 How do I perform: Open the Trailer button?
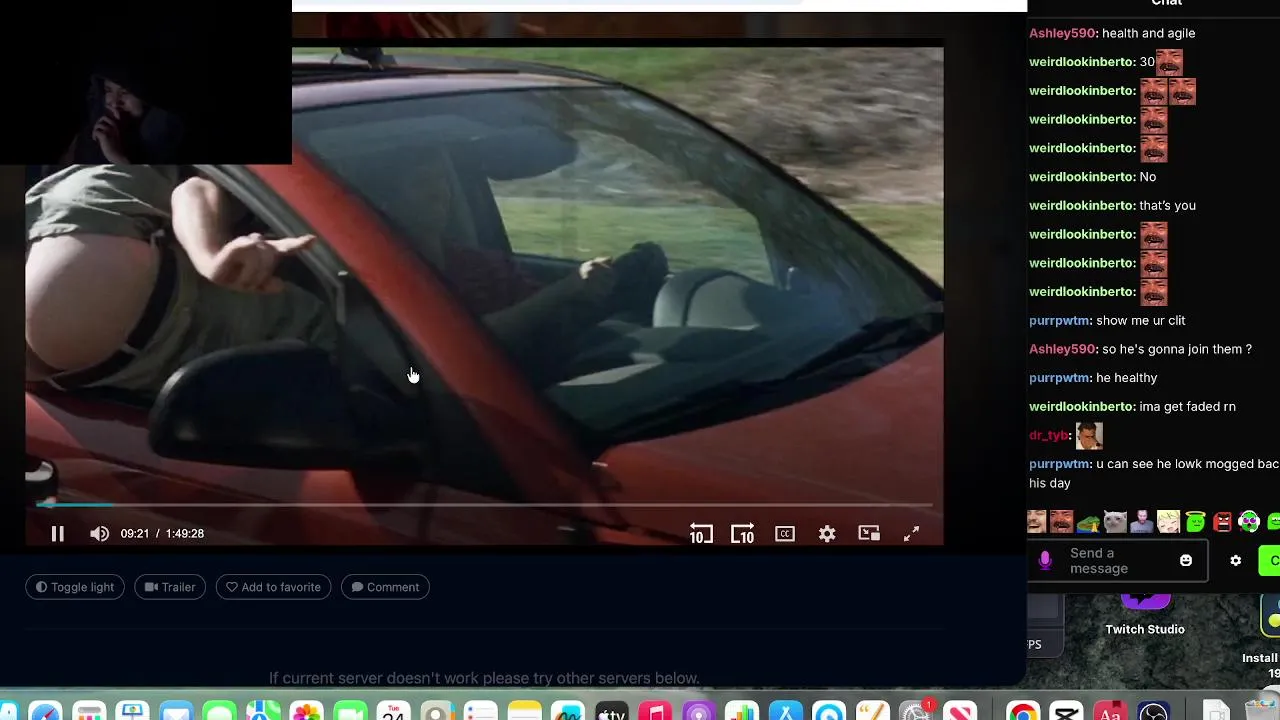coord(170,587)
